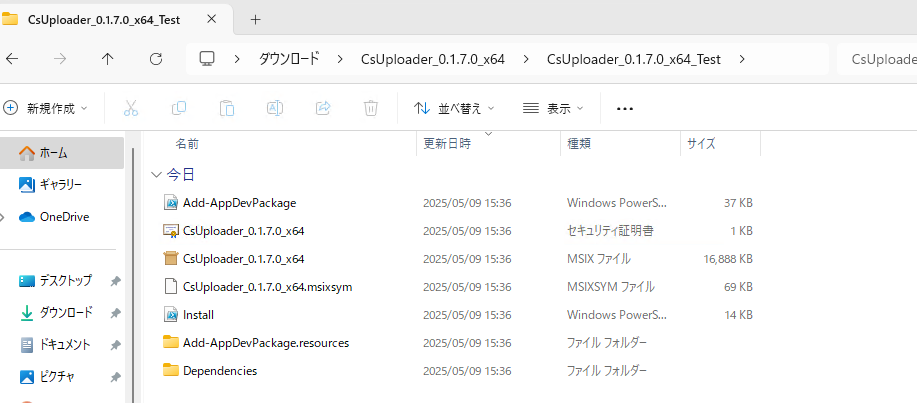
Task: Click chevron after CsUploader_0.1.7.0_x64 breadcrumb
Action: [526, 59]
